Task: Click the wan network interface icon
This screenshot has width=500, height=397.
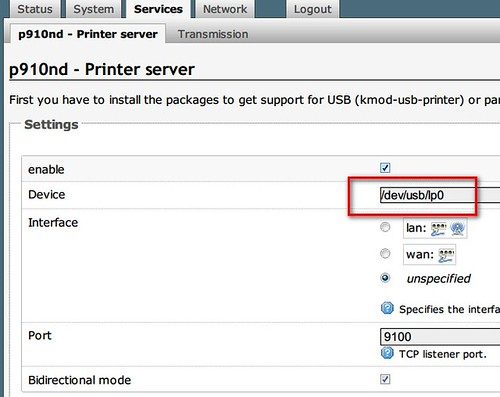Action: pyautogui.click(x=446, y=255)
